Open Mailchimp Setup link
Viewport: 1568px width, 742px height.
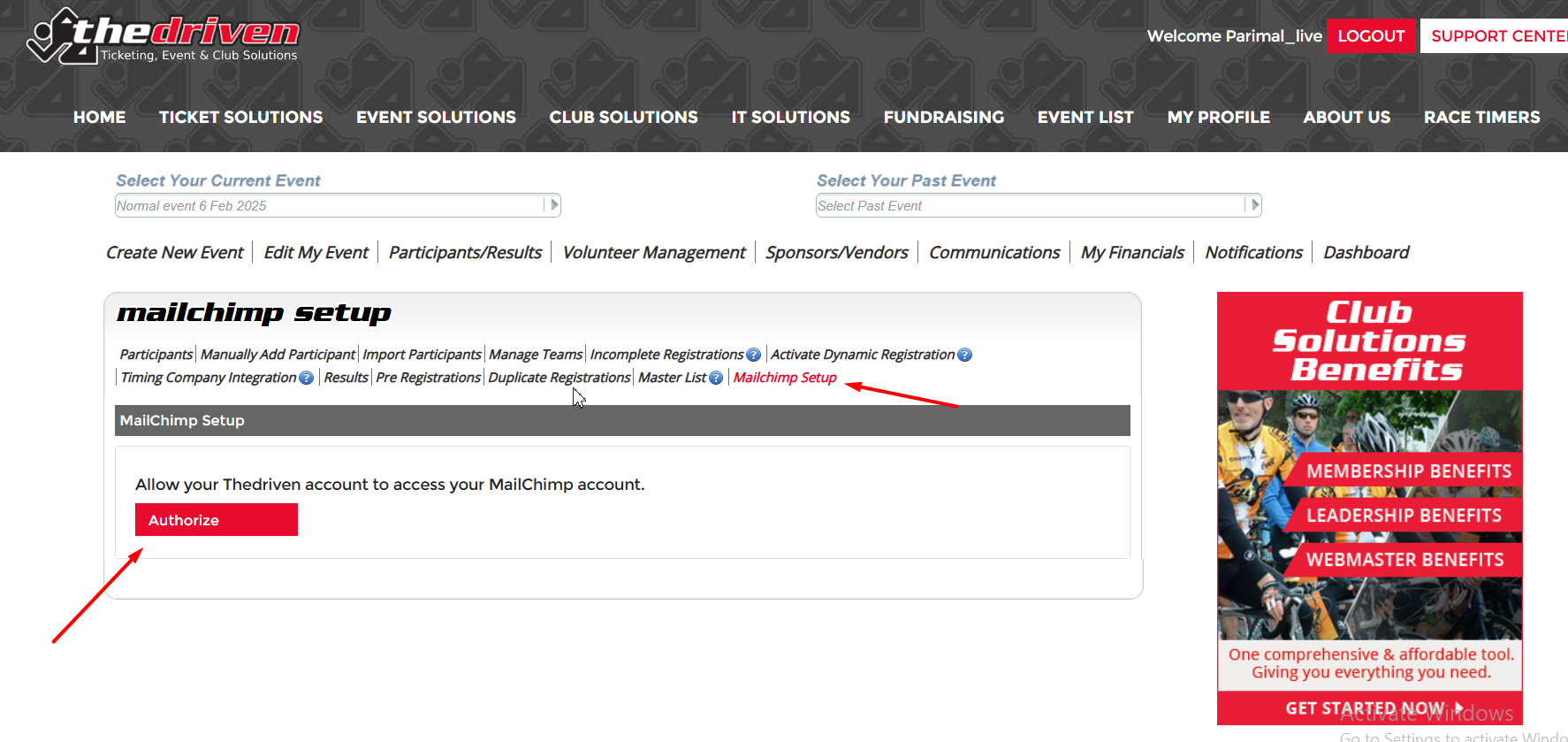pos(785,378)
